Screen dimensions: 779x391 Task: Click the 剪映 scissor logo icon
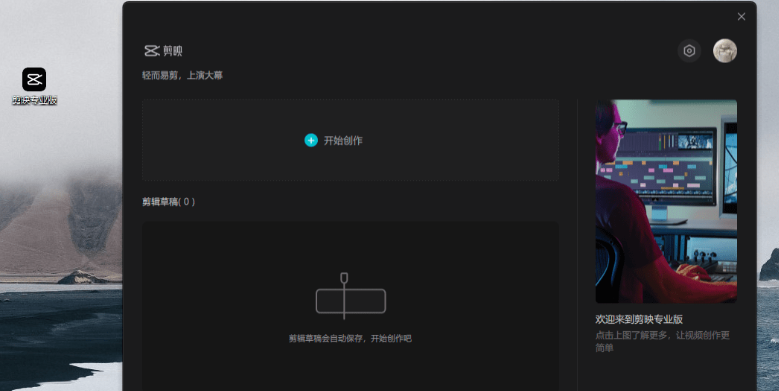coord(152,51)
